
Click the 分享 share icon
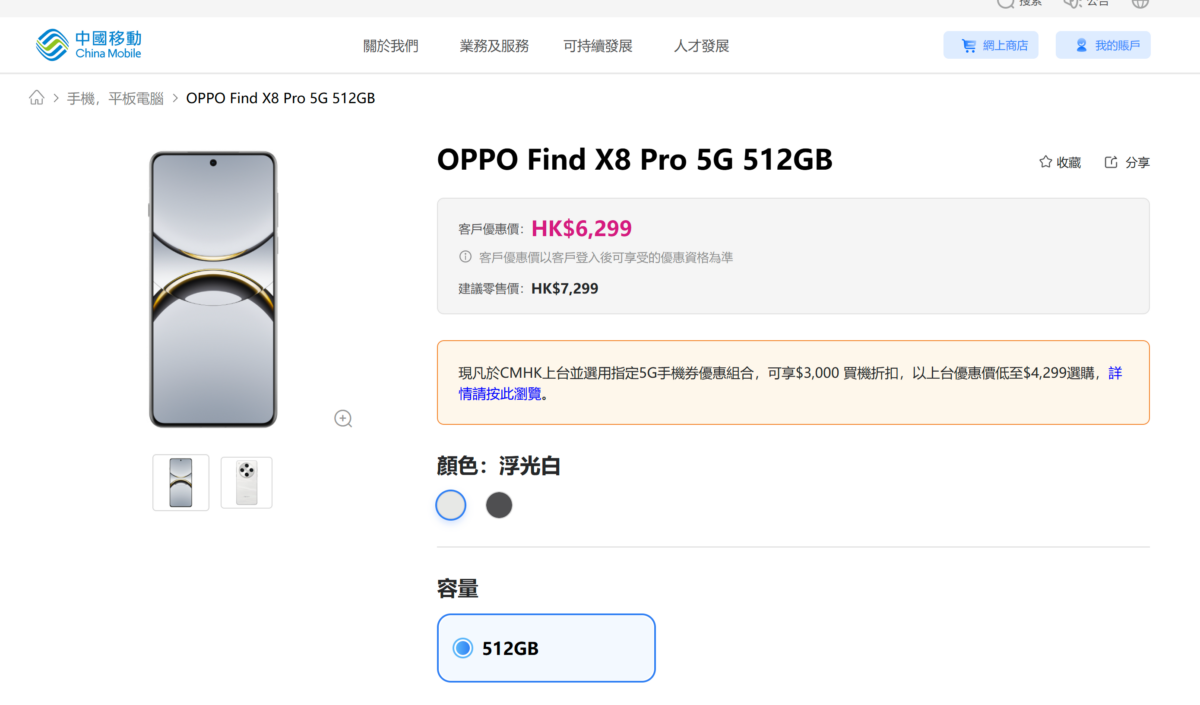point(1111,162)
